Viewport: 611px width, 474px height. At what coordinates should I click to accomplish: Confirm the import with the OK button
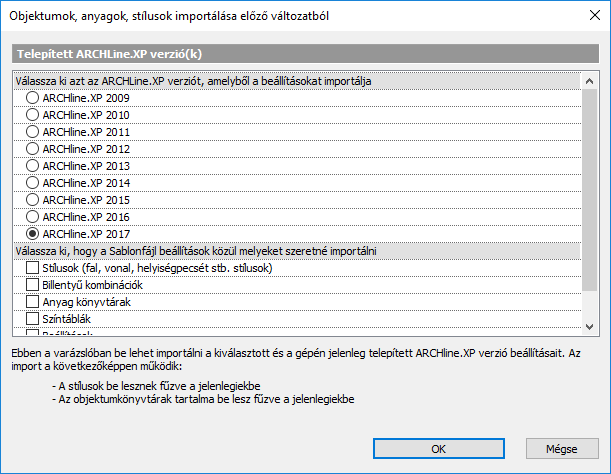[438, 449]
